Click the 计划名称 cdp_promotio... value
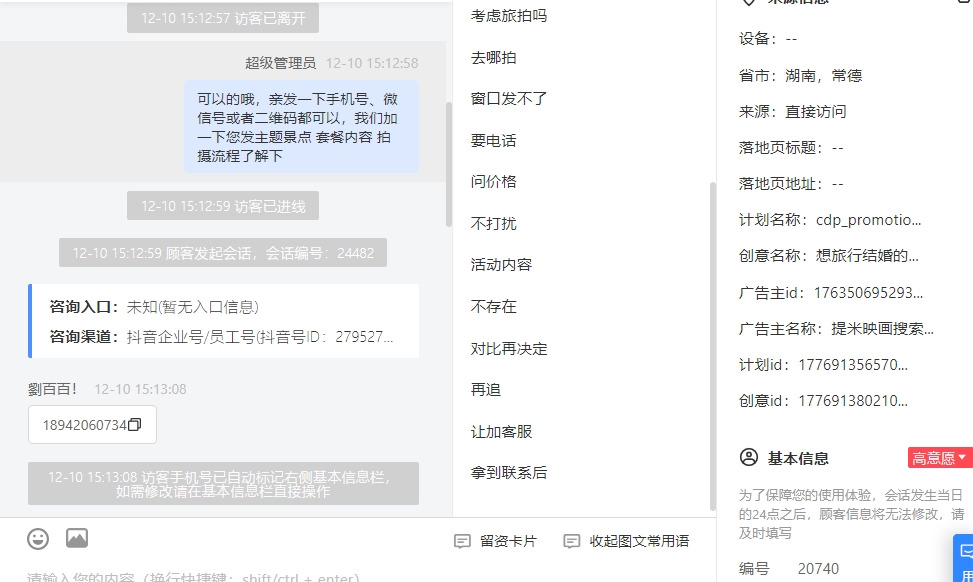The image size is (973, 582). pos(868,220)
